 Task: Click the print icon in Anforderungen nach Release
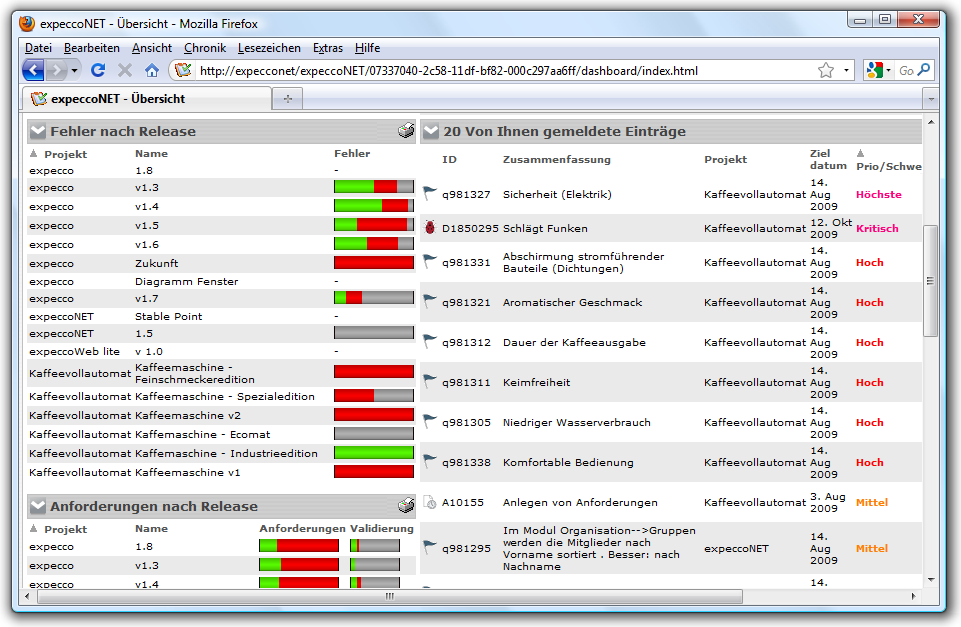405,506
